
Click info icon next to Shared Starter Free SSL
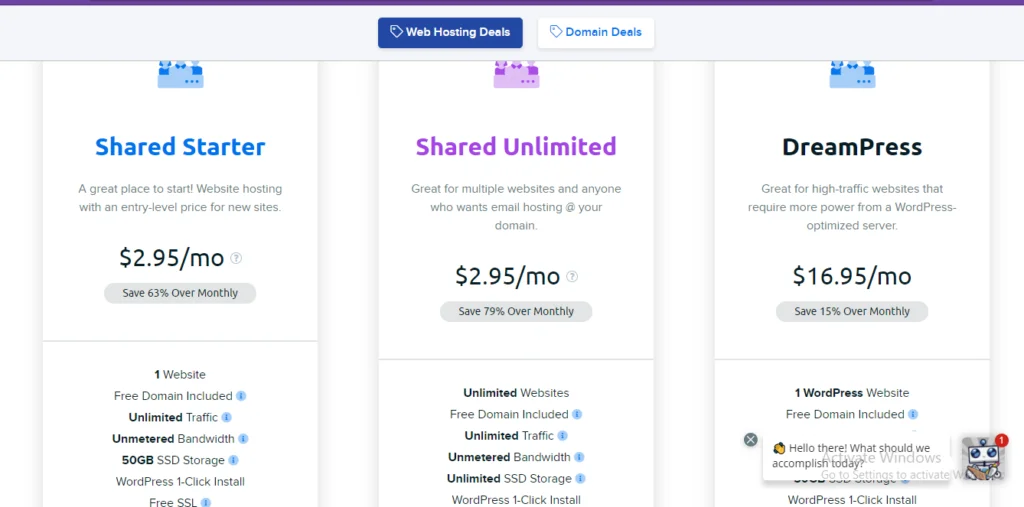206,502
